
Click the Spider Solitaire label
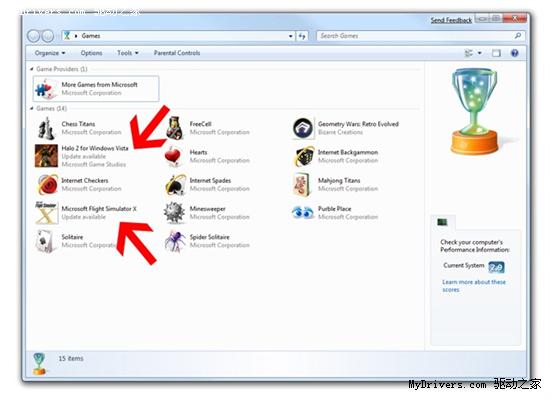click(209, 237)
